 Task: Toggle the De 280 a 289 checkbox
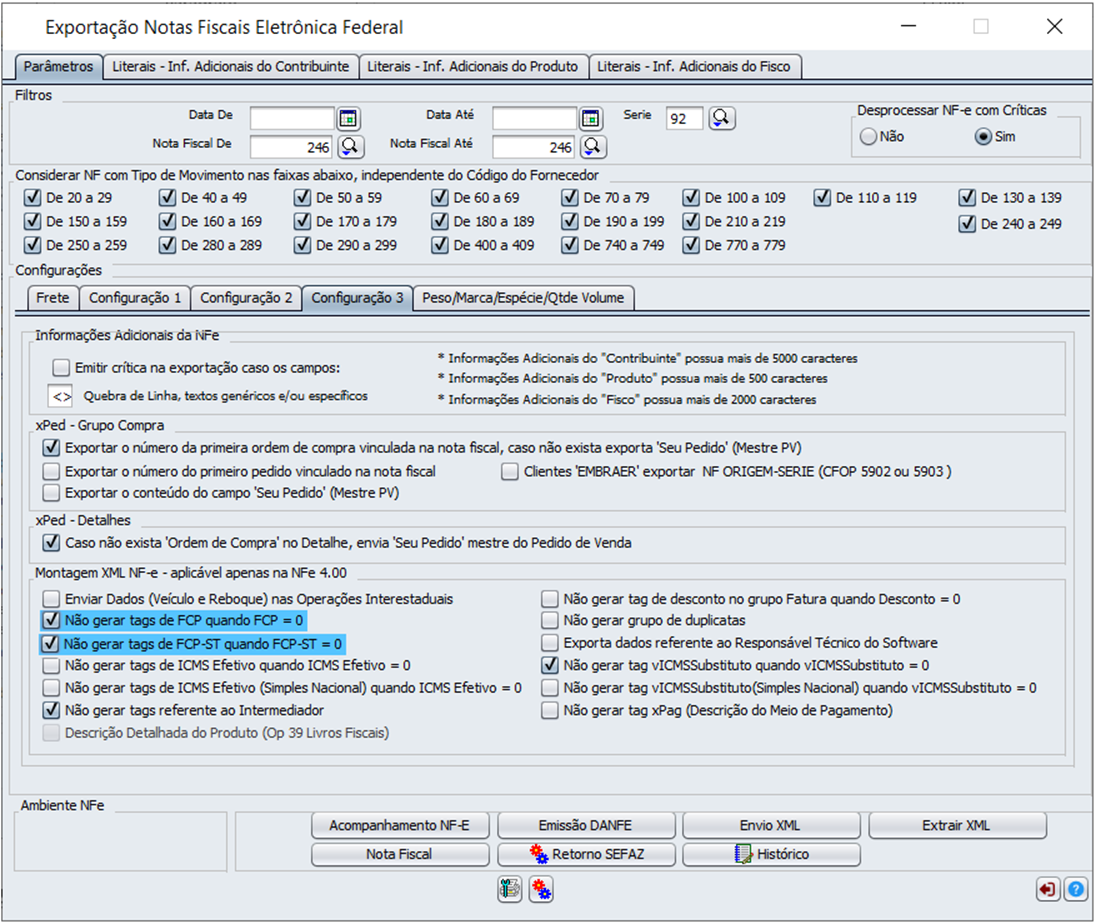tap(167, 245)
